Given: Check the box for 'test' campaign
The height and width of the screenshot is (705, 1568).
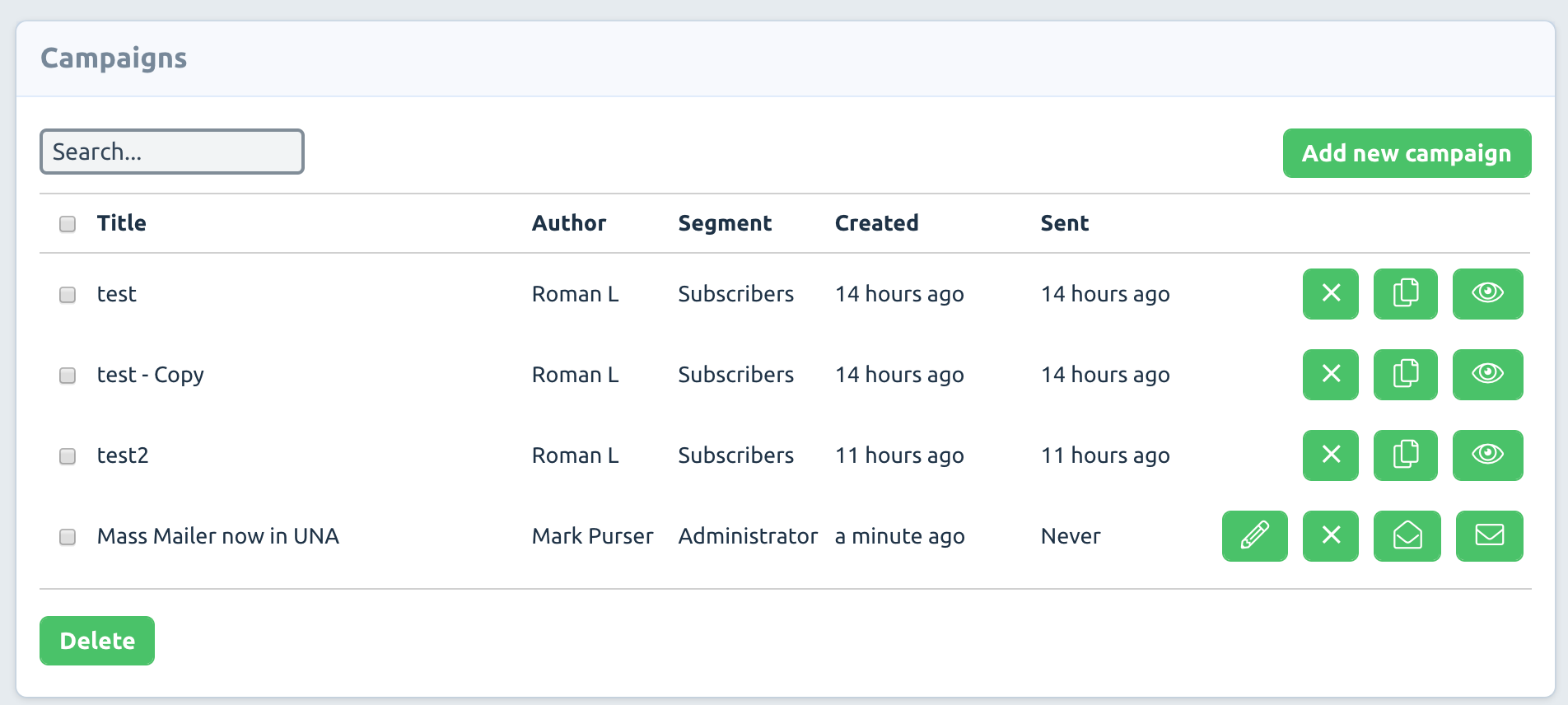Looking at the screenshot, I should 68,295.
